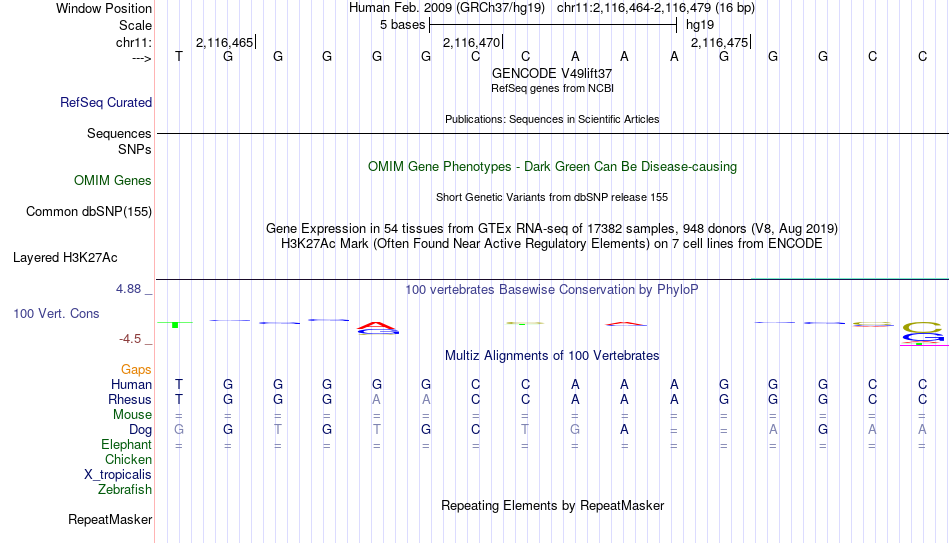Open Short Genetic Variants from dbSNP title
950x543 pixels.
click(552, 198)
